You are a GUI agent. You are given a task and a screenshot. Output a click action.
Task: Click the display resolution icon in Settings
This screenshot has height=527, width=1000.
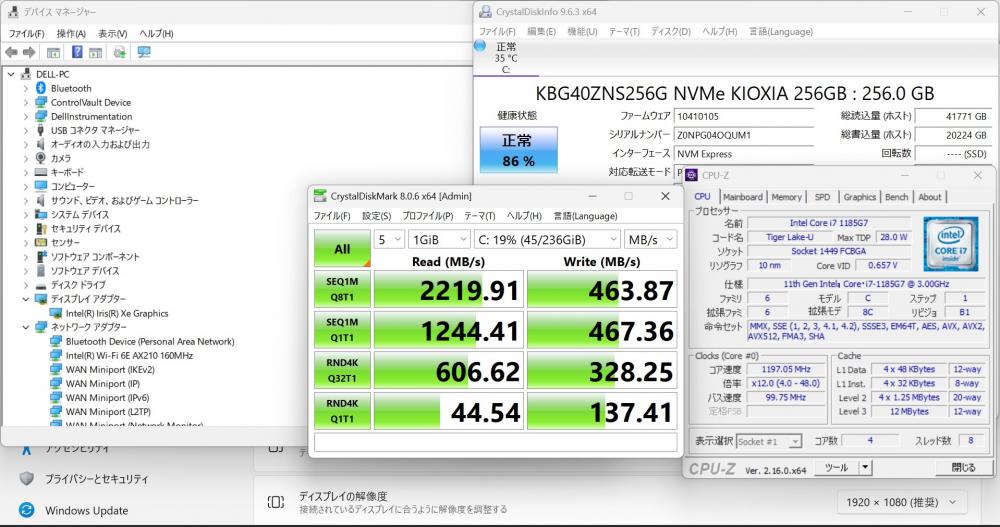pyautogui.click(x=276, y=502)
